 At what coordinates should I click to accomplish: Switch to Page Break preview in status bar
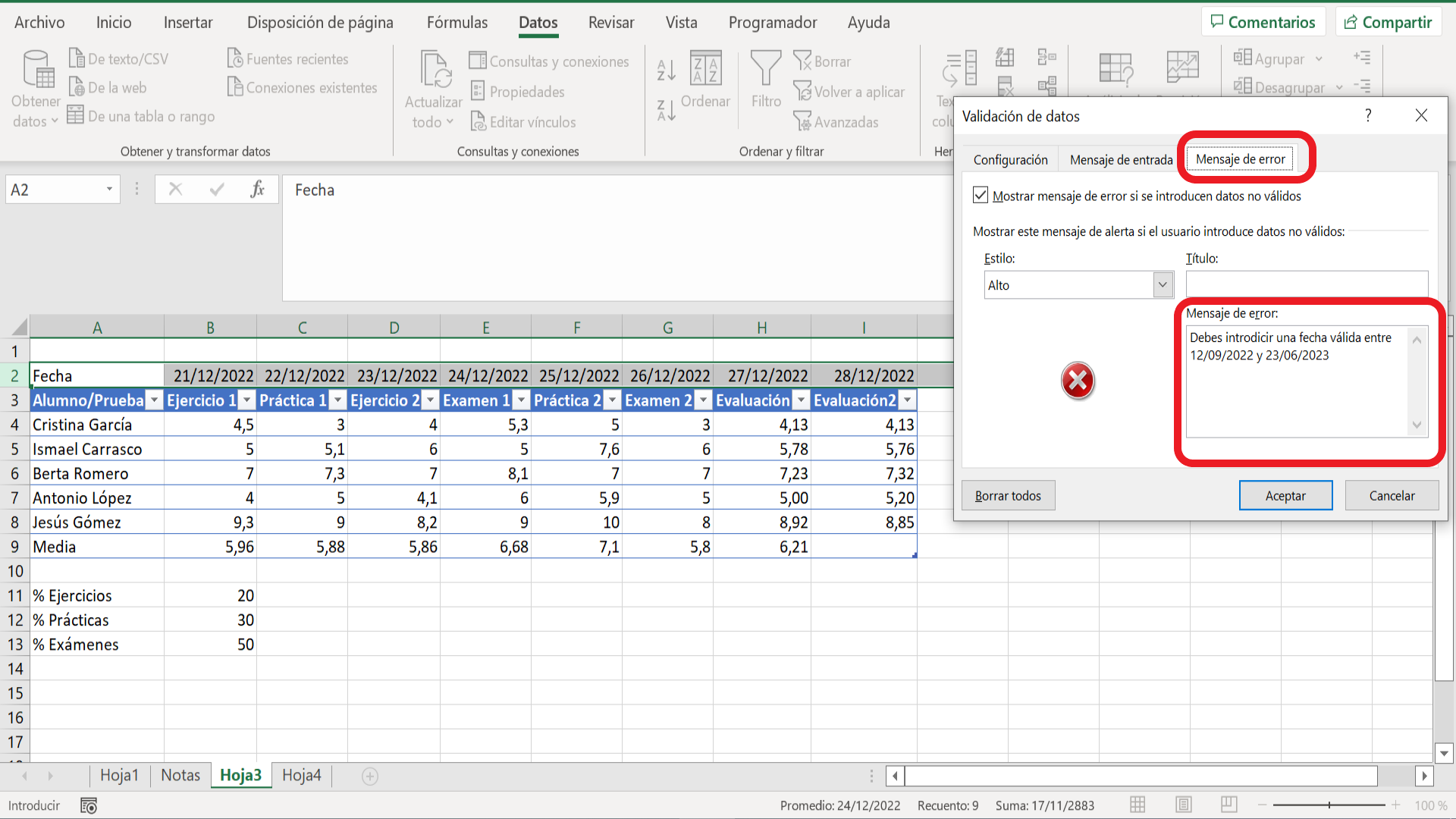coord(1229,805)
